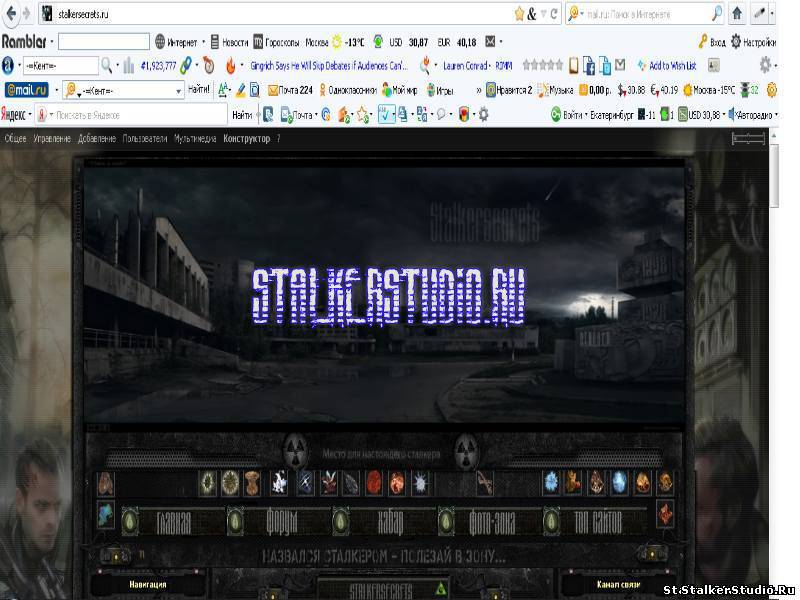
Task: Open the Общее menu in the site admin bar
Action: click(15, 138)
